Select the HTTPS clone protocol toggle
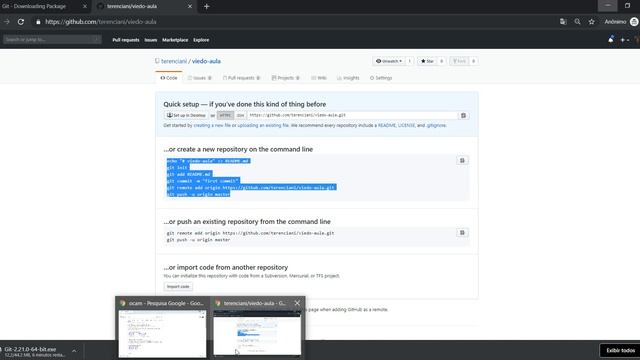The width and height of the screenshot is (640, 360). [x=225, y=116]
